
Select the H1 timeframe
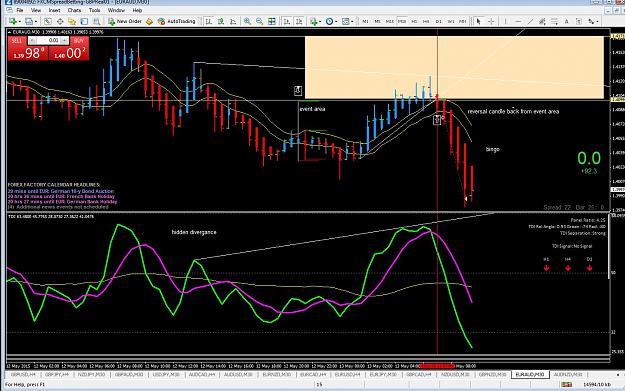pos(414,21)
